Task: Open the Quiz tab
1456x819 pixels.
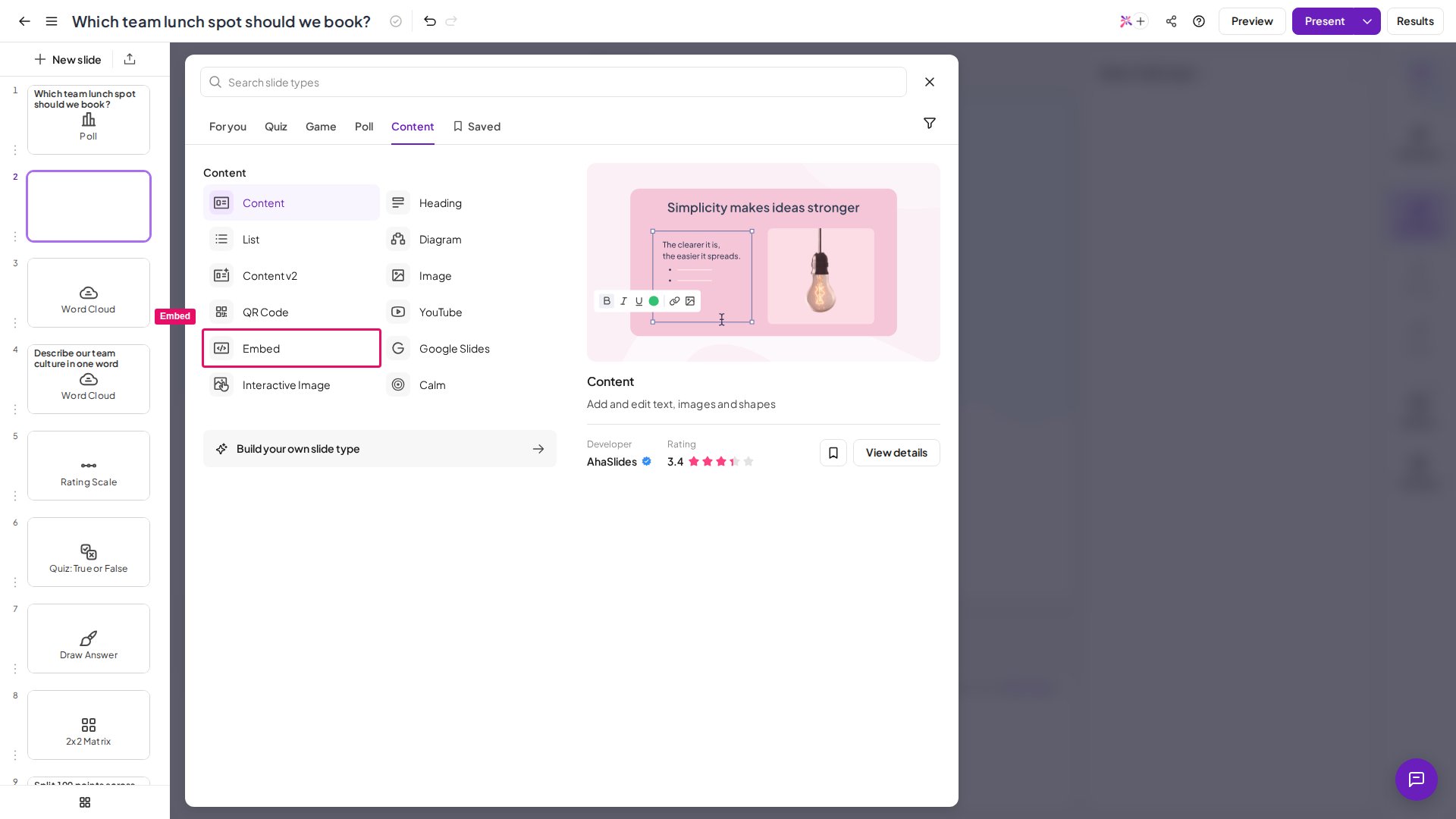Action: (x=276, y=127)
